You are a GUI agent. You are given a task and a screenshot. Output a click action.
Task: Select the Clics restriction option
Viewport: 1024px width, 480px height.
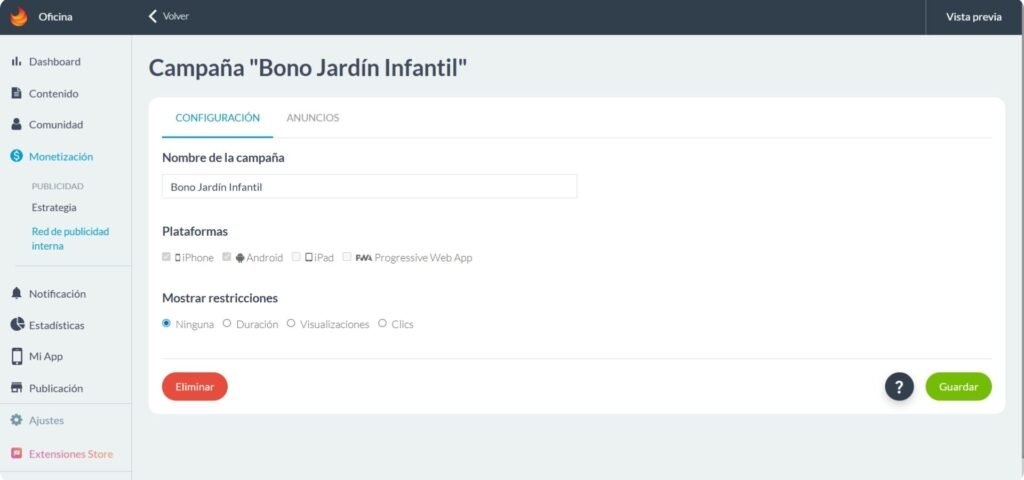[x=383, y=323]
